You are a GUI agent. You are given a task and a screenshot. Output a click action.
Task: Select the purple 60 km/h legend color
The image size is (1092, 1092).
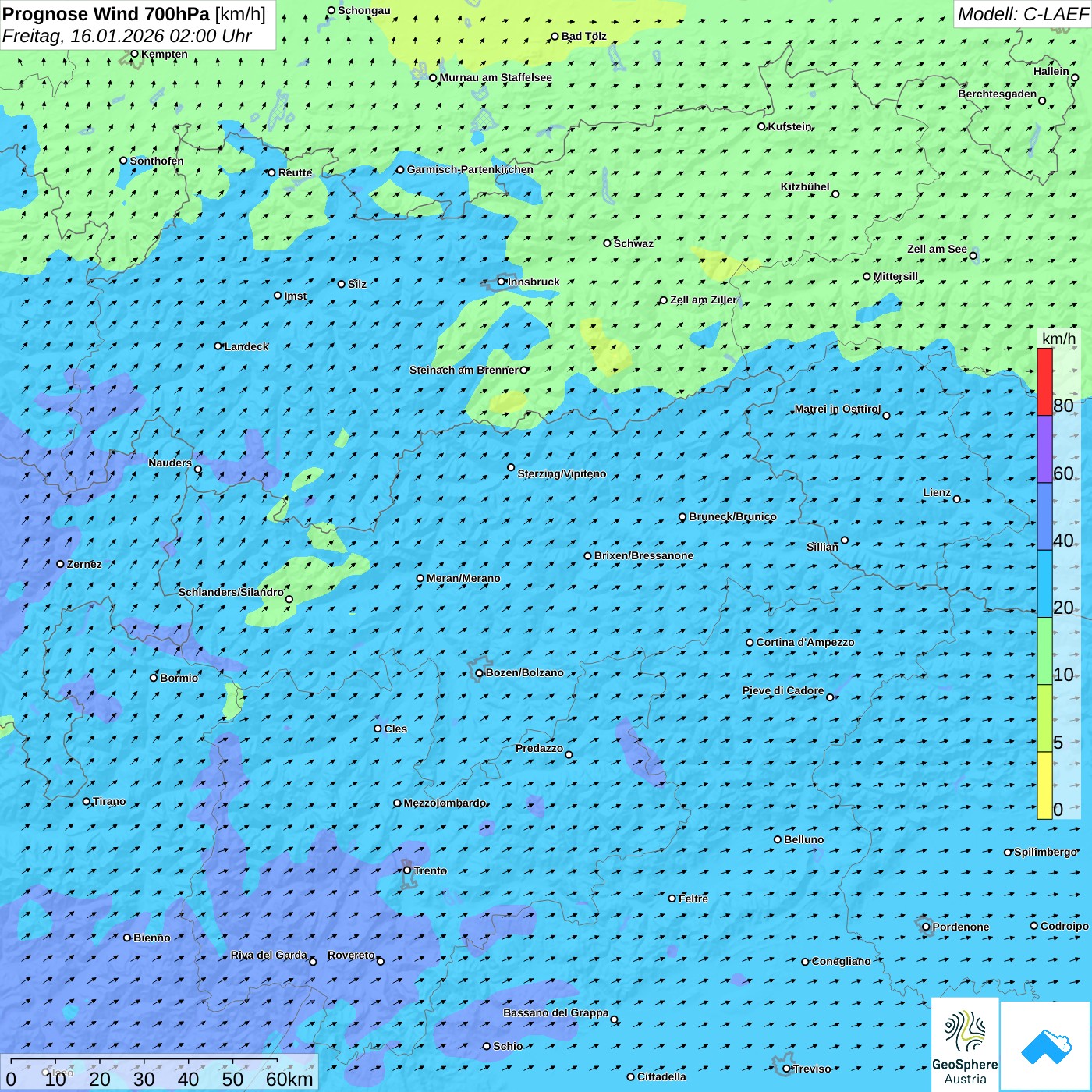[x=1044, y=449]
